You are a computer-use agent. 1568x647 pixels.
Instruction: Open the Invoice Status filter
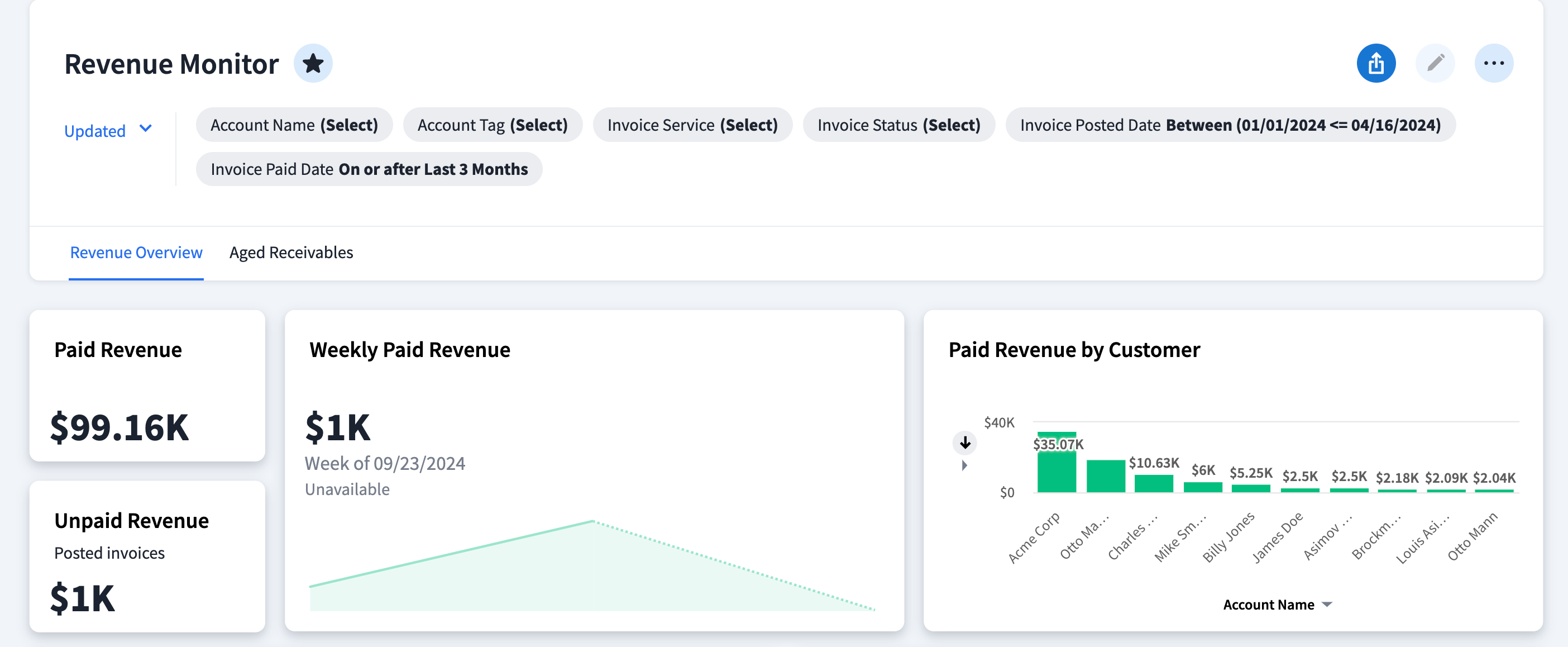coord(898,125)
